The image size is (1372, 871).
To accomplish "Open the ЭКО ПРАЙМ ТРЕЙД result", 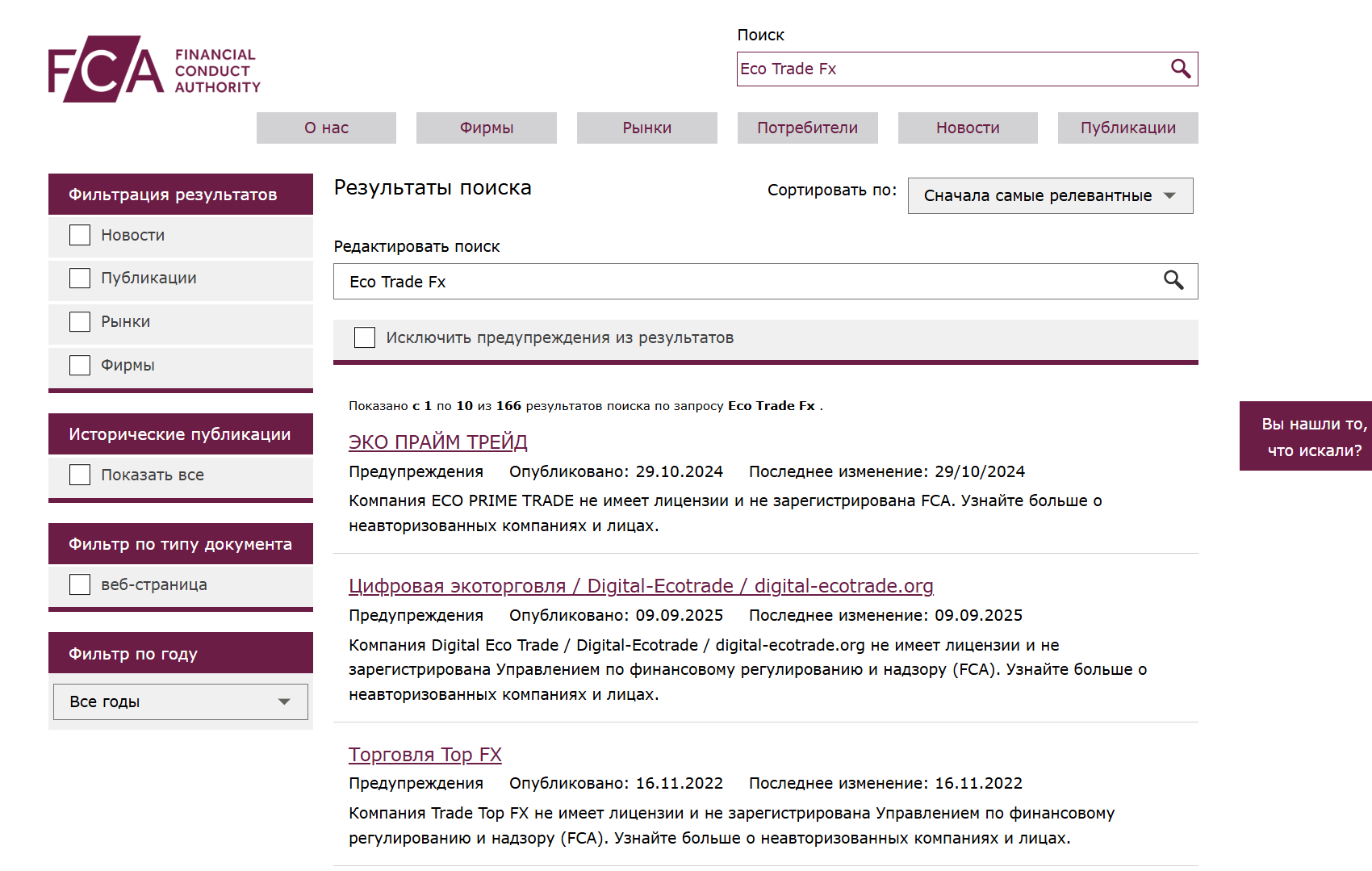I will click(x=437, y=442).
